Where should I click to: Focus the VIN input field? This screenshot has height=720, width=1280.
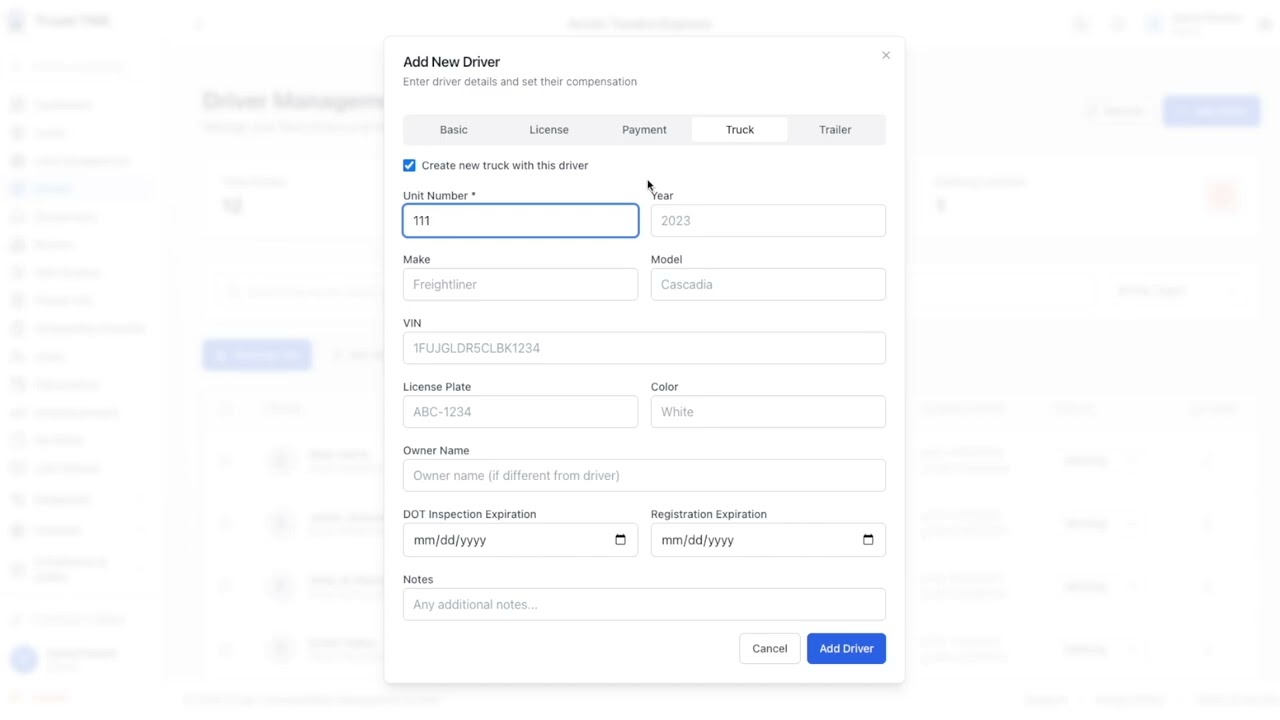(644, 348)
